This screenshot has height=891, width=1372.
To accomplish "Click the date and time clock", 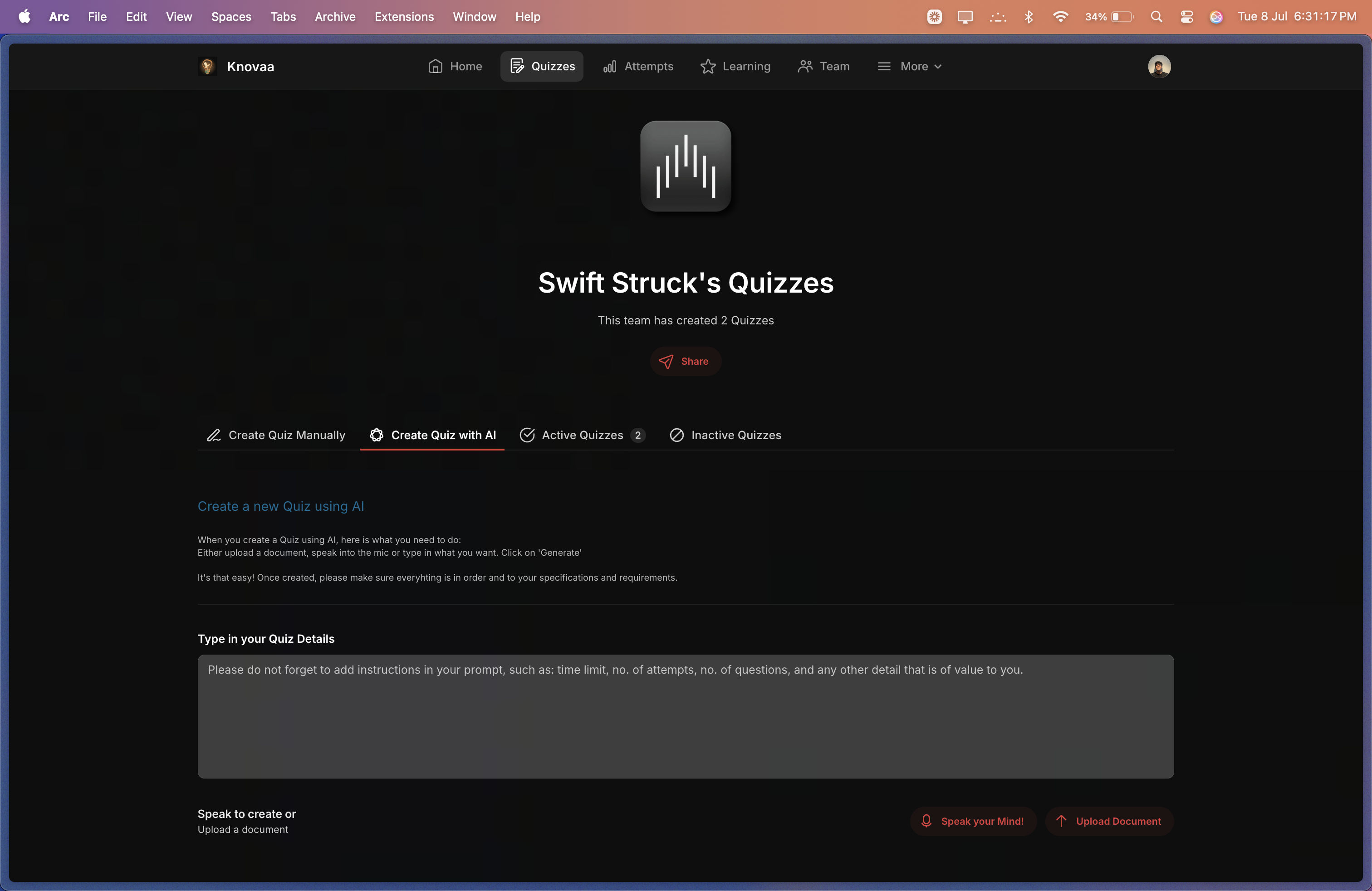I will tap(1297, 17).
